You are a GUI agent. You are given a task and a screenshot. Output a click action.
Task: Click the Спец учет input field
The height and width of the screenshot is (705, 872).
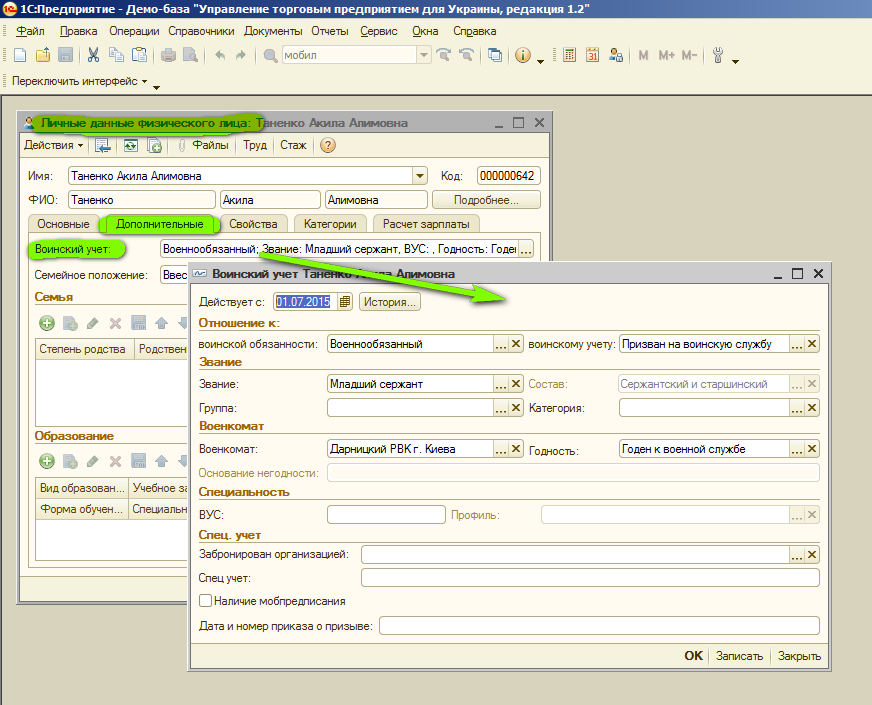590,578
